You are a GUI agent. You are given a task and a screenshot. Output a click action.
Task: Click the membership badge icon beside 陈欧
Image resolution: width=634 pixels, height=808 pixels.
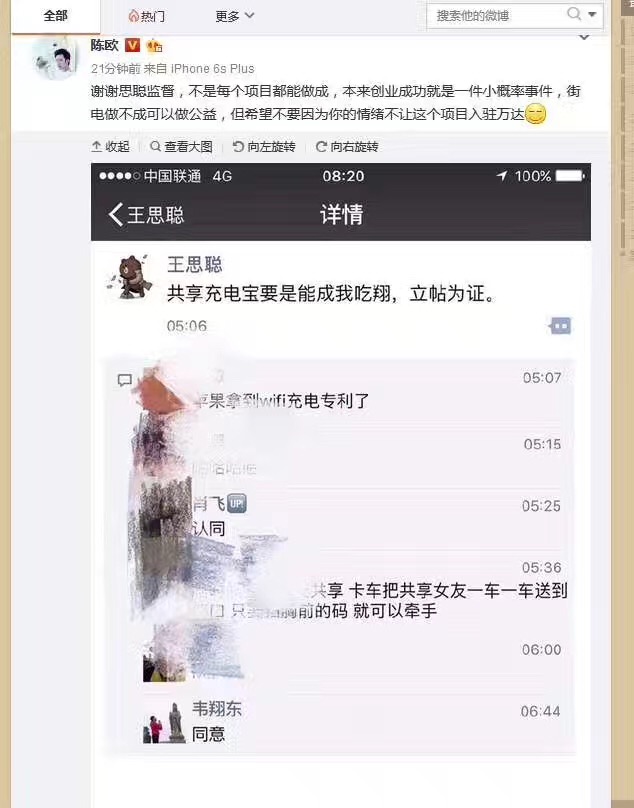[x=154, y=46]
